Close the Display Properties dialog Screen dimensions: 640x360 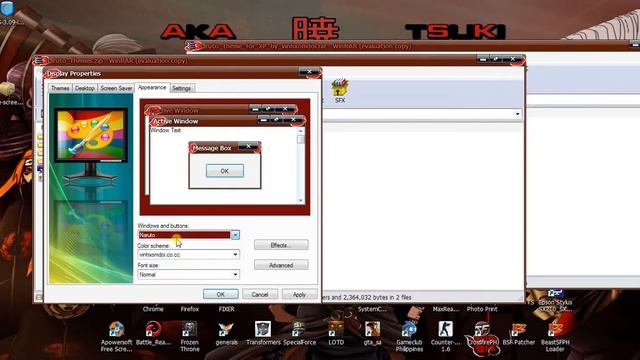[x=309, y=72]
